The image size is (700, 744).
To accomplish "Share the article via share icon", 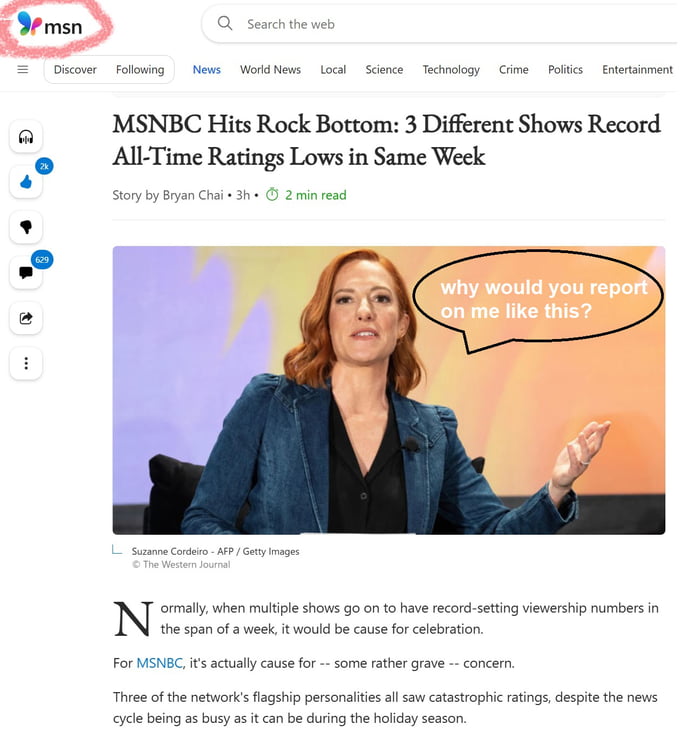I will tap(26, 318).
